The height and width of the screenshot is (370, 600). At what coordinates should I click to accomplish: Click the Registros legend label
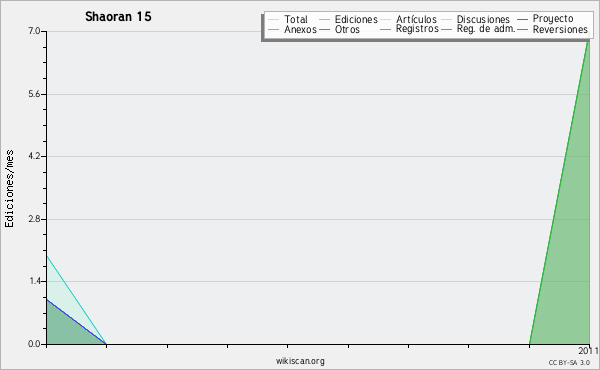[x=417, y=29]
